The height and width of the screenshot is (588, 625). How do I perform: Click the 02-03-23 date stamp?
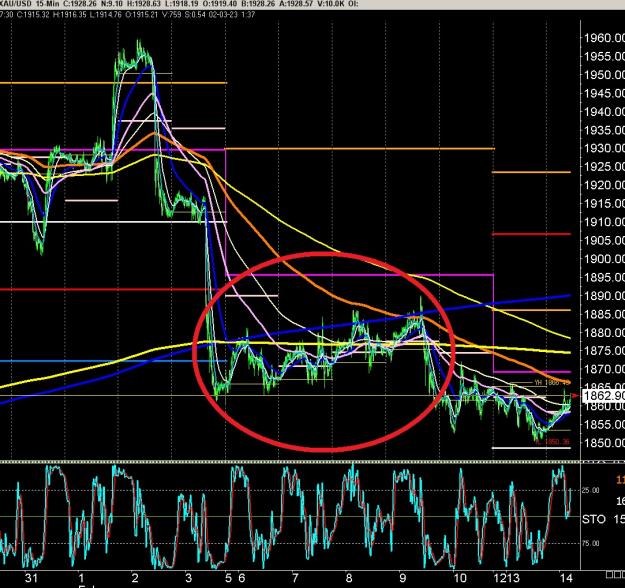224,15
